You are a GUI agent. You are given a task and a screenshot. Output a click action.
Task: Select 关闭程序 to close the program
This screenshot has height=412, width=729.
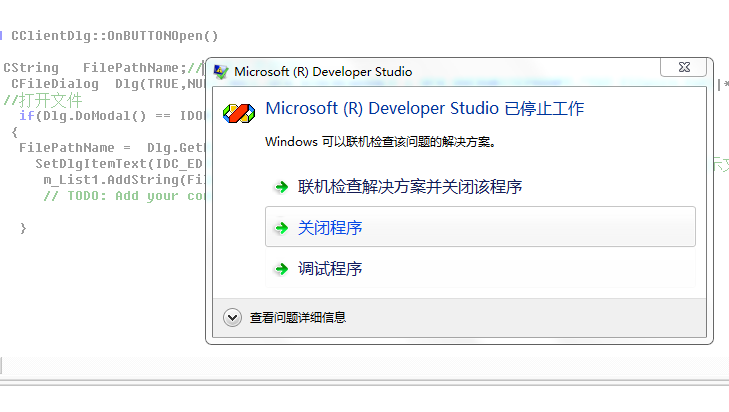480,227
